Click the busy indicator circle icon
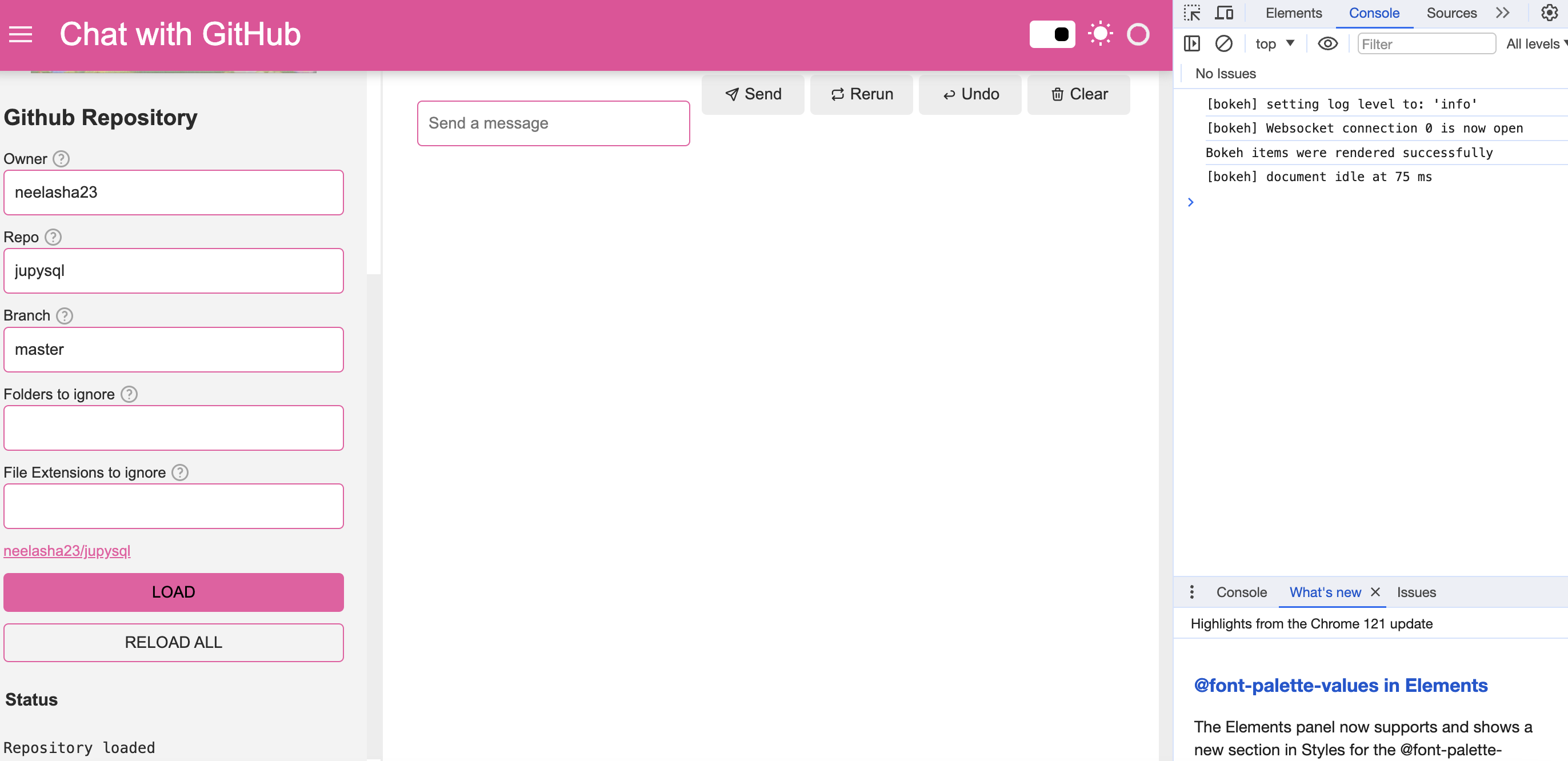The image size is (1568, 761). [1138, 34]
